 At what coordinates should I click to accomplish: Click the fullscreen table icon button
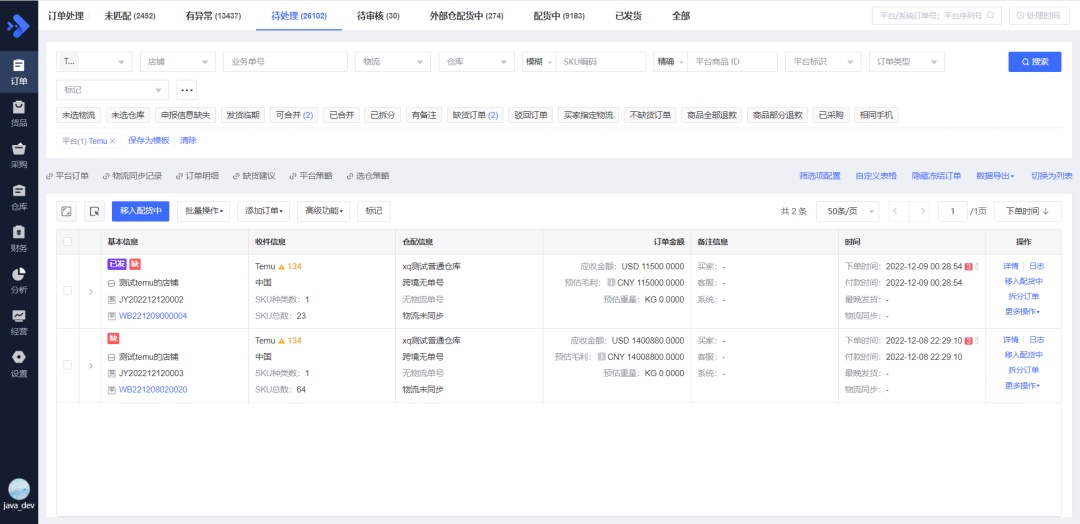point(66,211)
